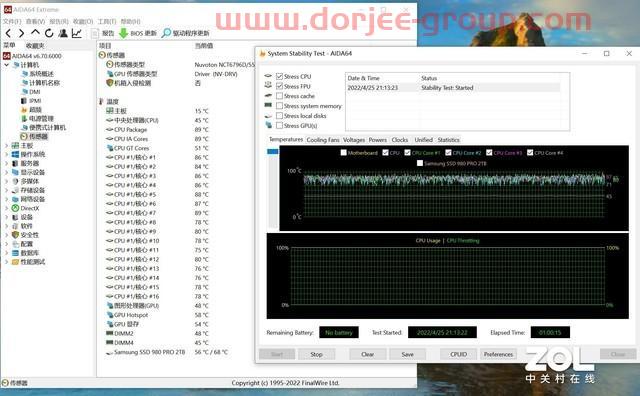Open the DMI tree entry
The width and height of the screenshot is (640, 396).
pos(35,92)
